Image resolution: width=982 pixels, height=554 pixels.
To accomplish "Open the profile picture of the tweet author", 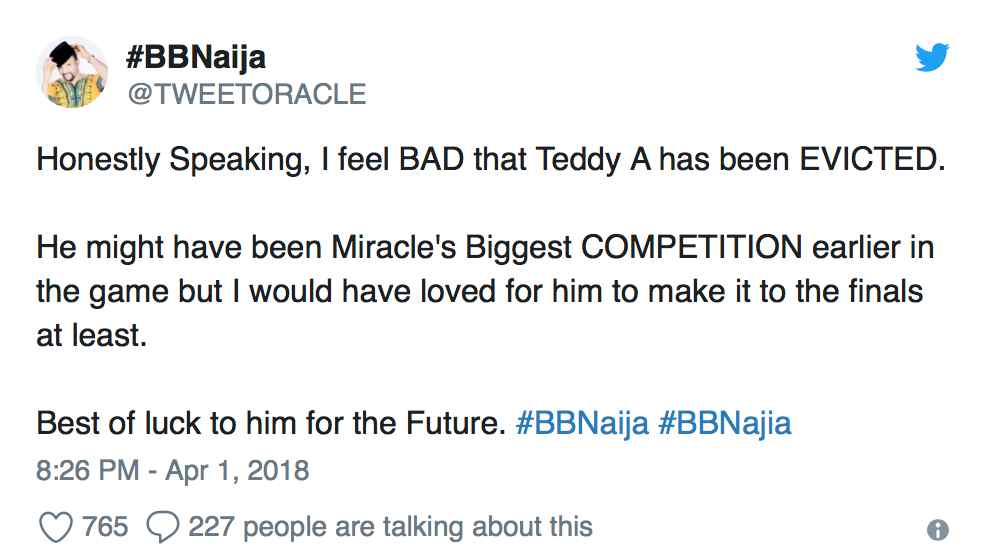I will coord(72,72).
